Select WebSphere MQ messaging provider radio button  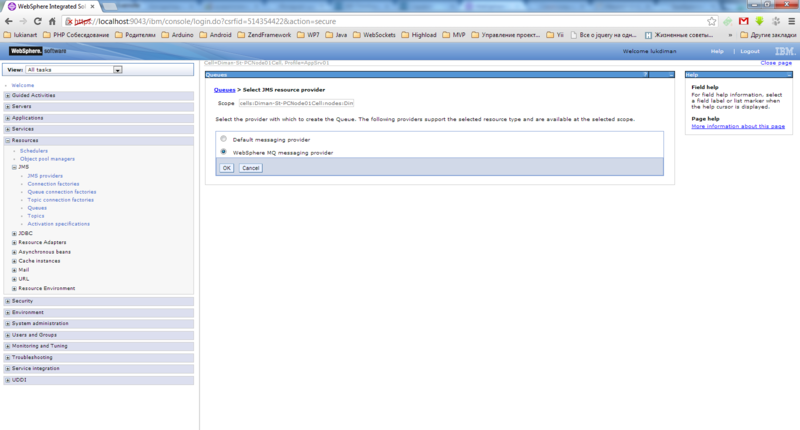[223, 151]
